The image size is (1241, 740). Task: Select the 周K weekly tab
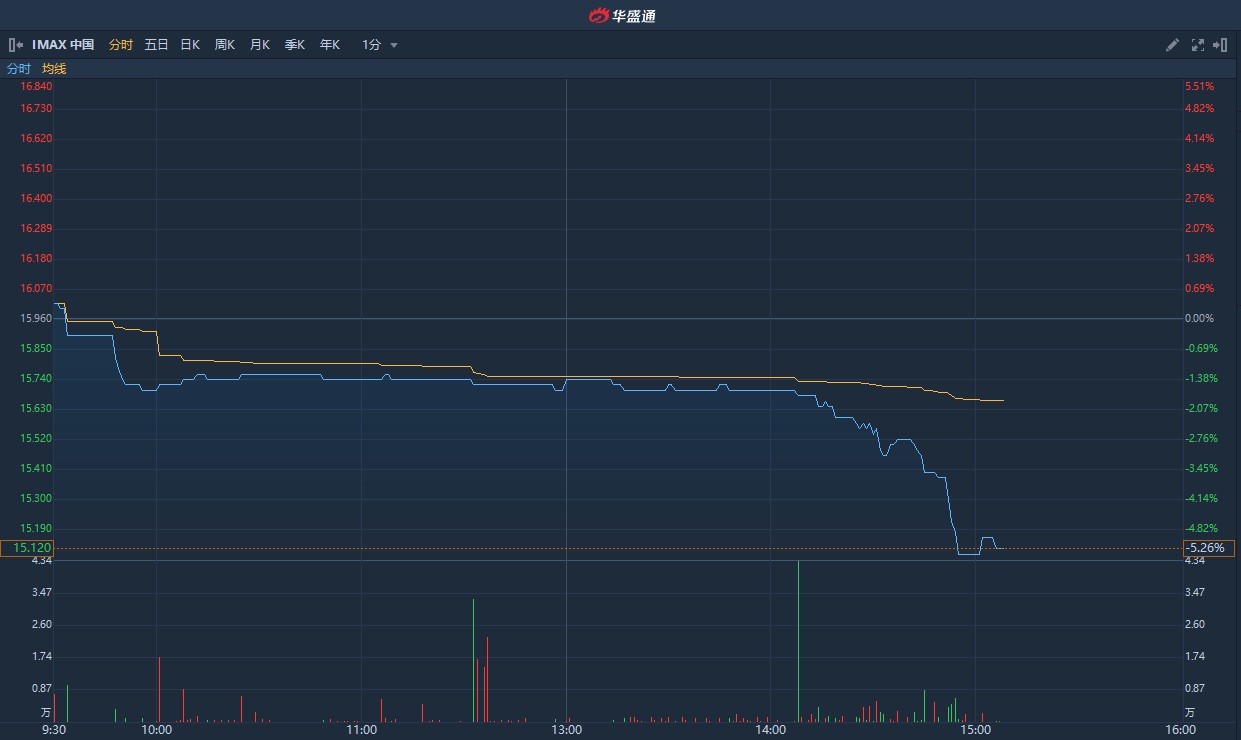[x=225, y=45]
